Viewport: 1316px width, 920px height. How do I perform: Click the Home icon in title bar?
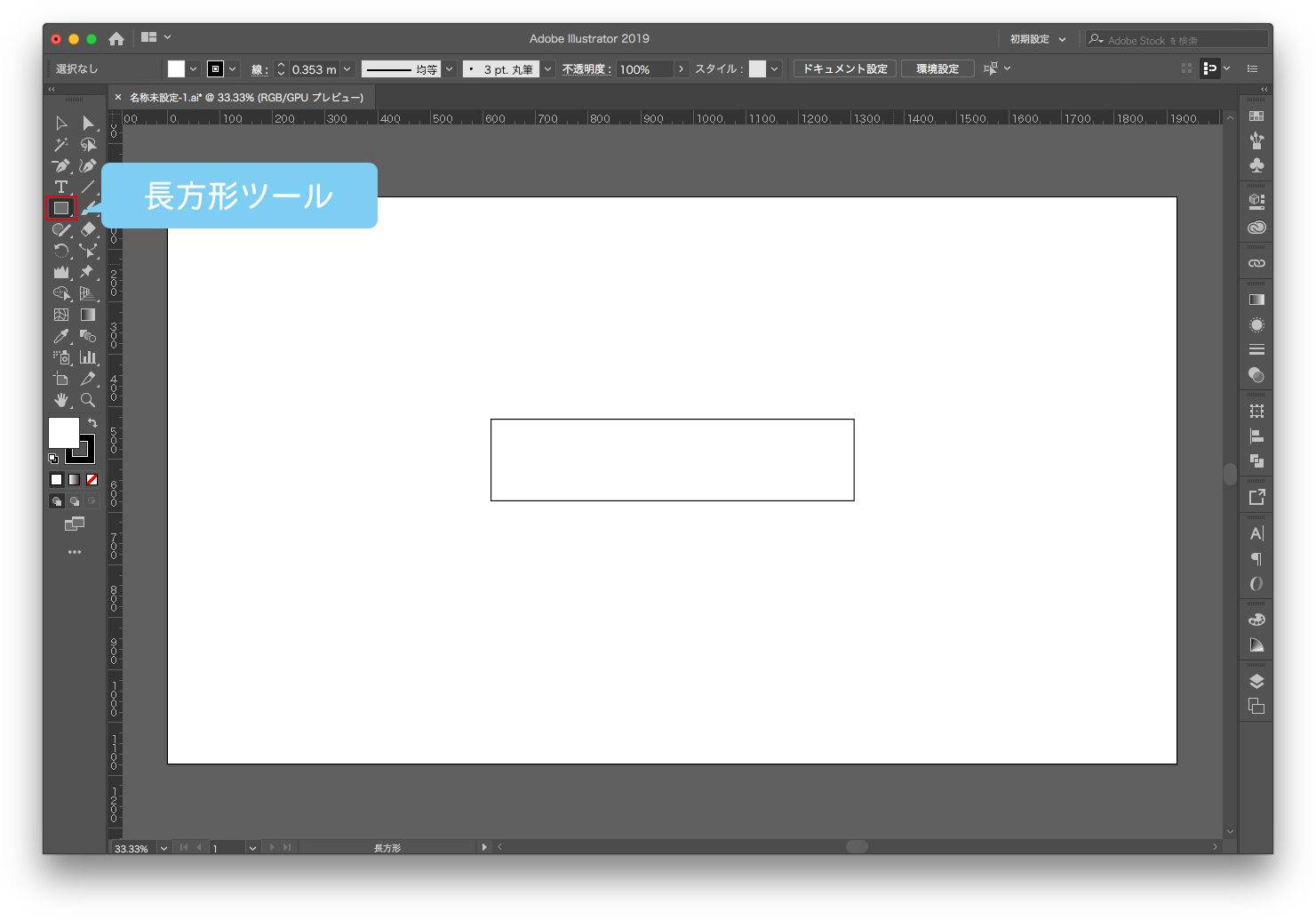(x=116, y=38)
